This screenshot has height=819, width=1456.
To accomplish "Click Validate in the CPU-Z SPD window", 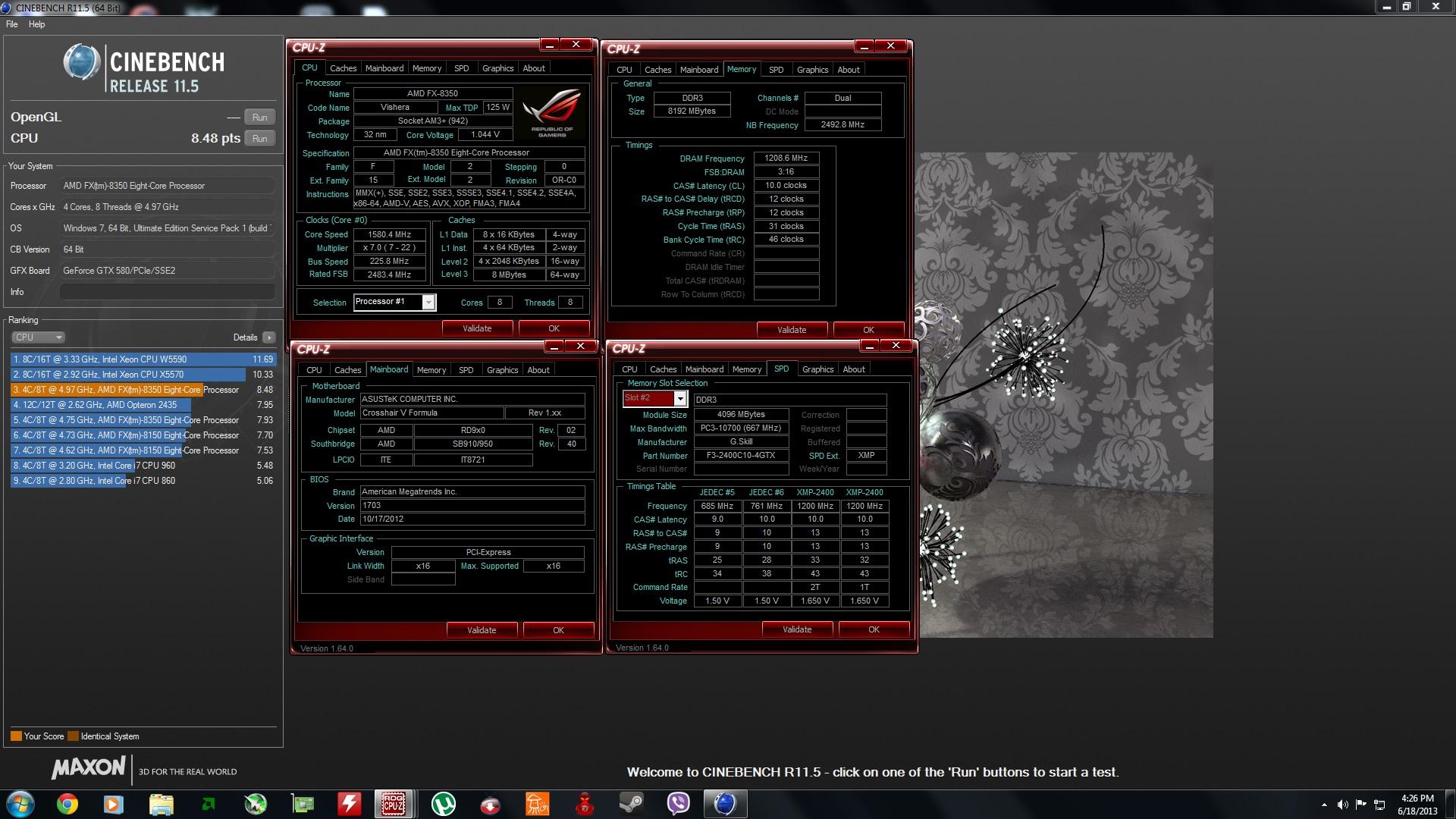I will point(797,629).
